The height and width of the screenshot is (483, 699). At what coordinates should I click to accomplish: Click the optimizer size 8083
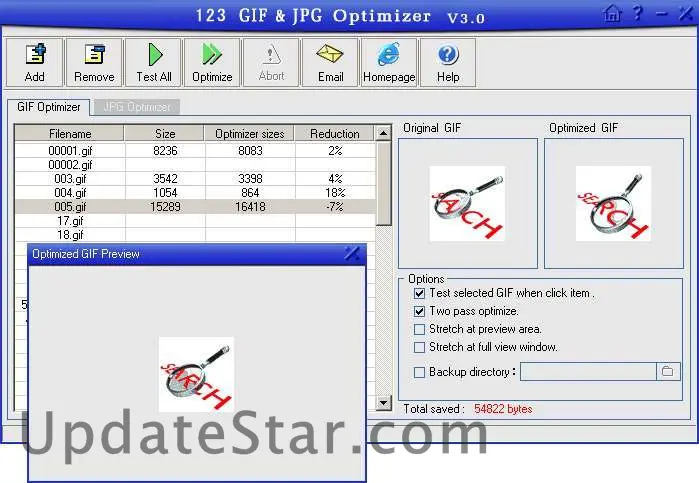pos(250,151)
